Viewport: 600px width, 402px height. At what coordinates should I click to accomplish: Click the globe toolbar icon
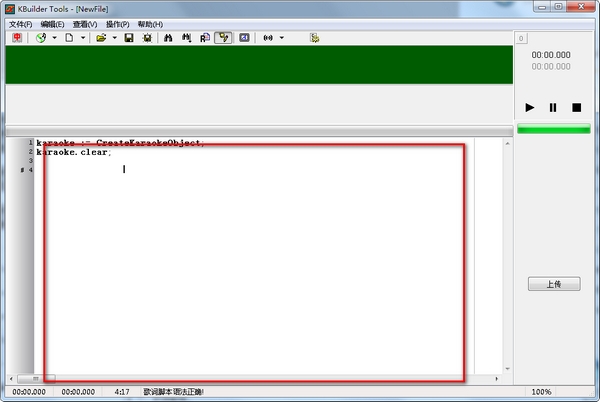coord(41,38)
